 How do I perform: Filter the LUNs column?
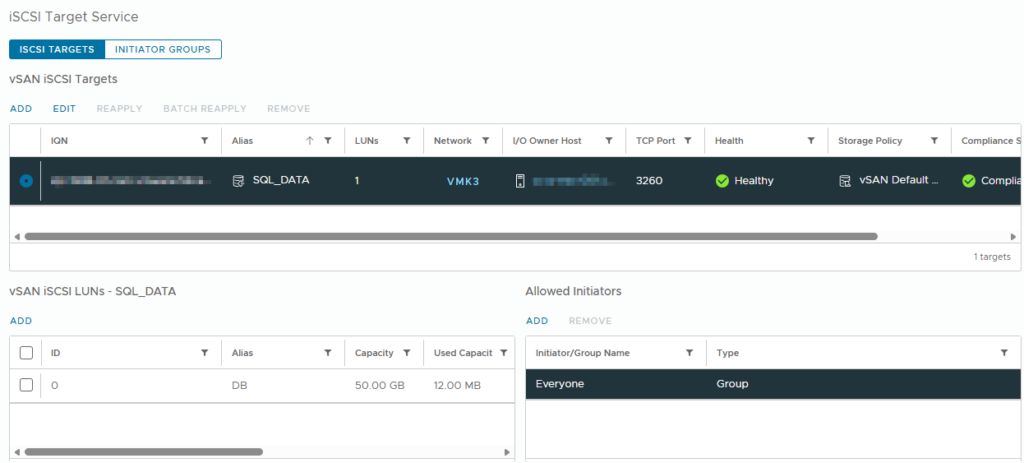point(406,140)
